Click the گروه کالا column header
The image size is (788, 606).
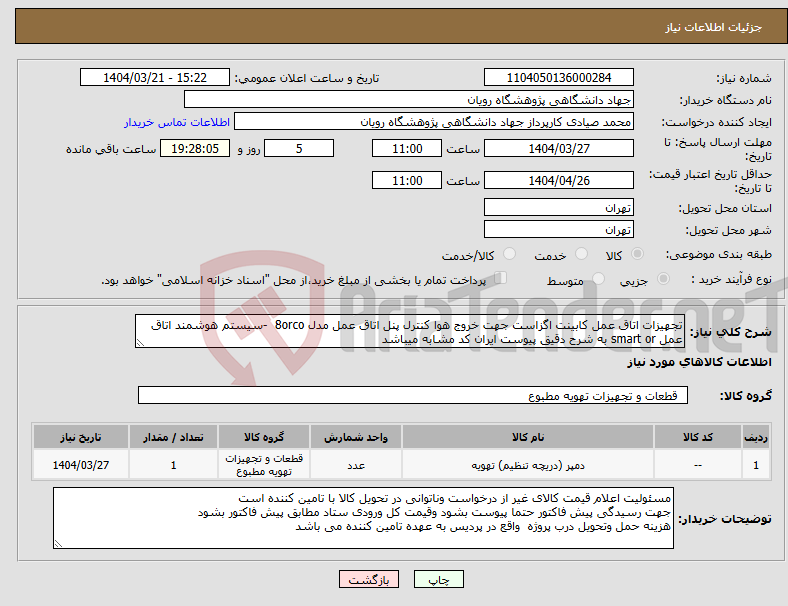(264, 437)
